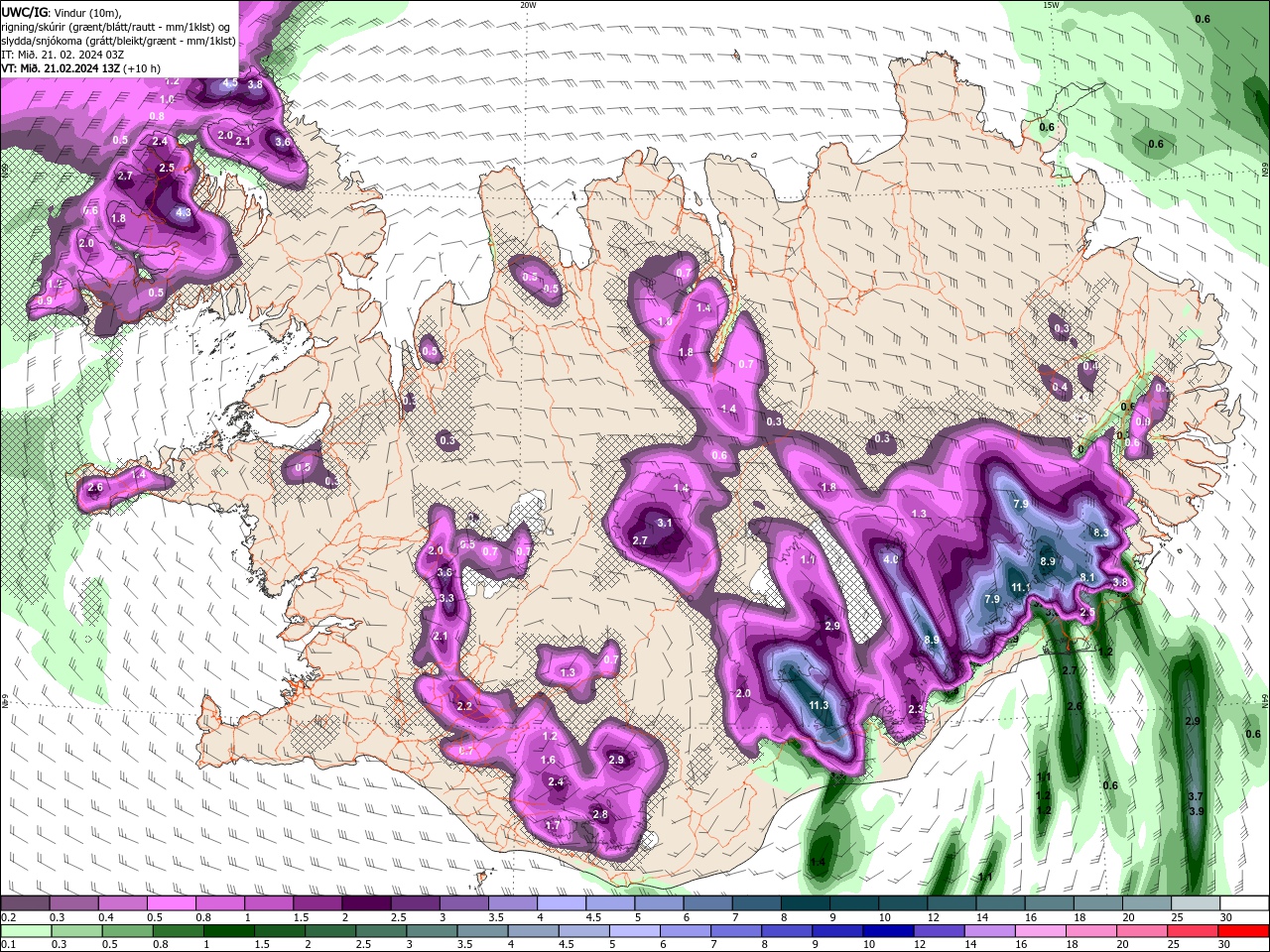The width and height of the screenshot is (1270, 952).
Task: Select the 3.1 value label in central Iceland
Action: point(665,523)
